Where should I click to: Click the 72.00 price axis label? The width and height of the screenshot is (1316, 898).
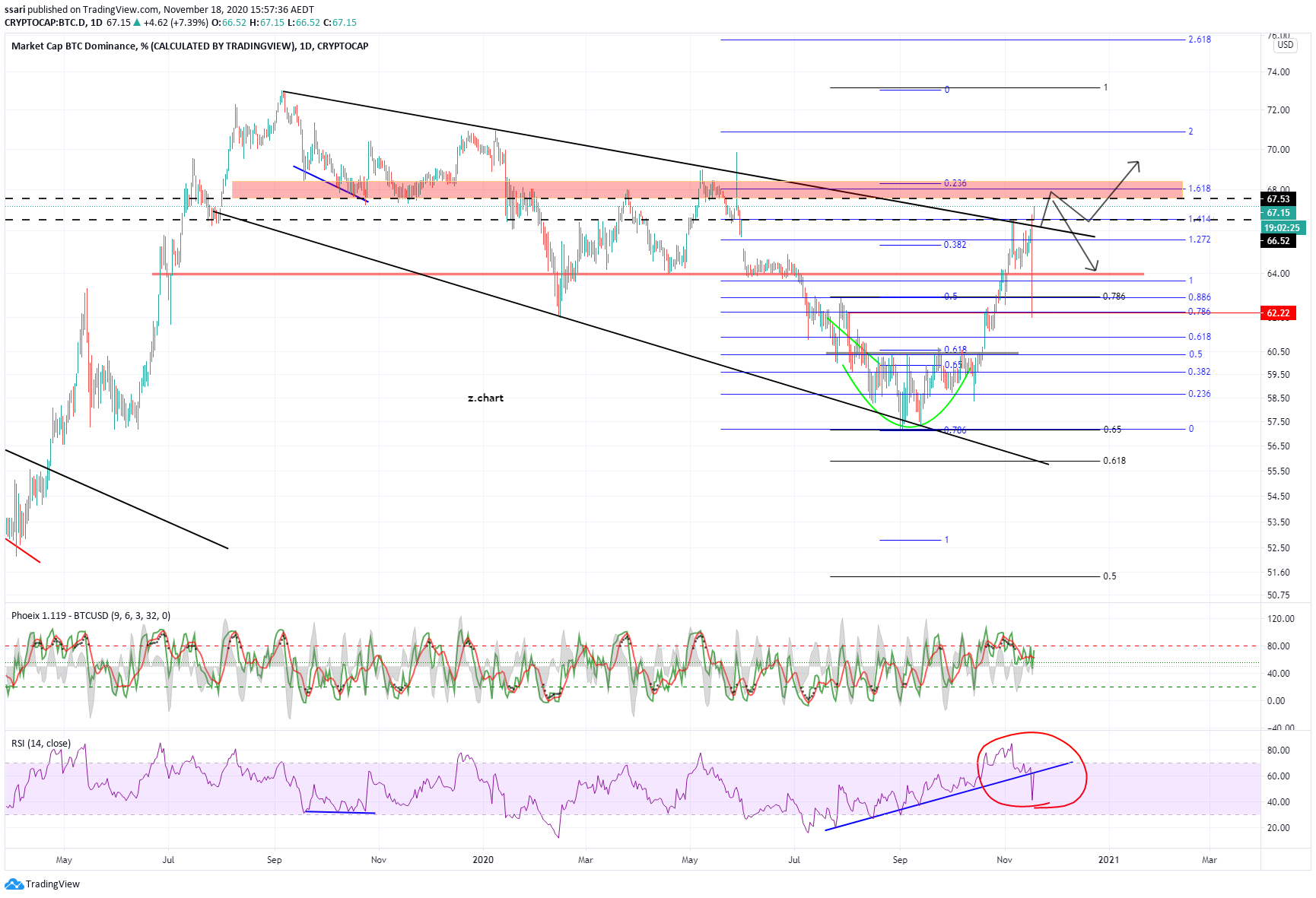point(1279,110)
